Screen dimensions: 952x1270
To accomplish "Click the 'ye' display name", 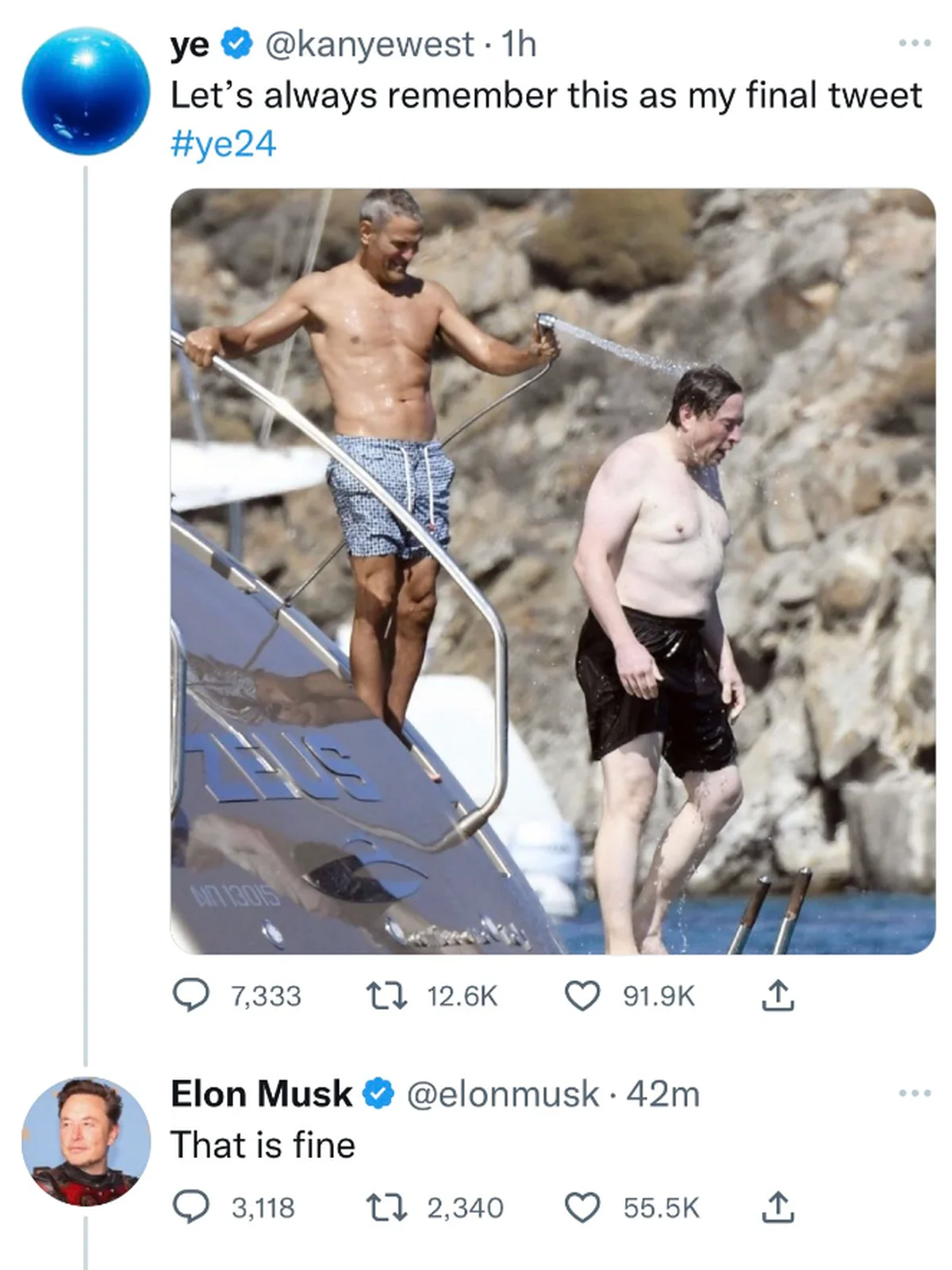I will click(190, 46).
